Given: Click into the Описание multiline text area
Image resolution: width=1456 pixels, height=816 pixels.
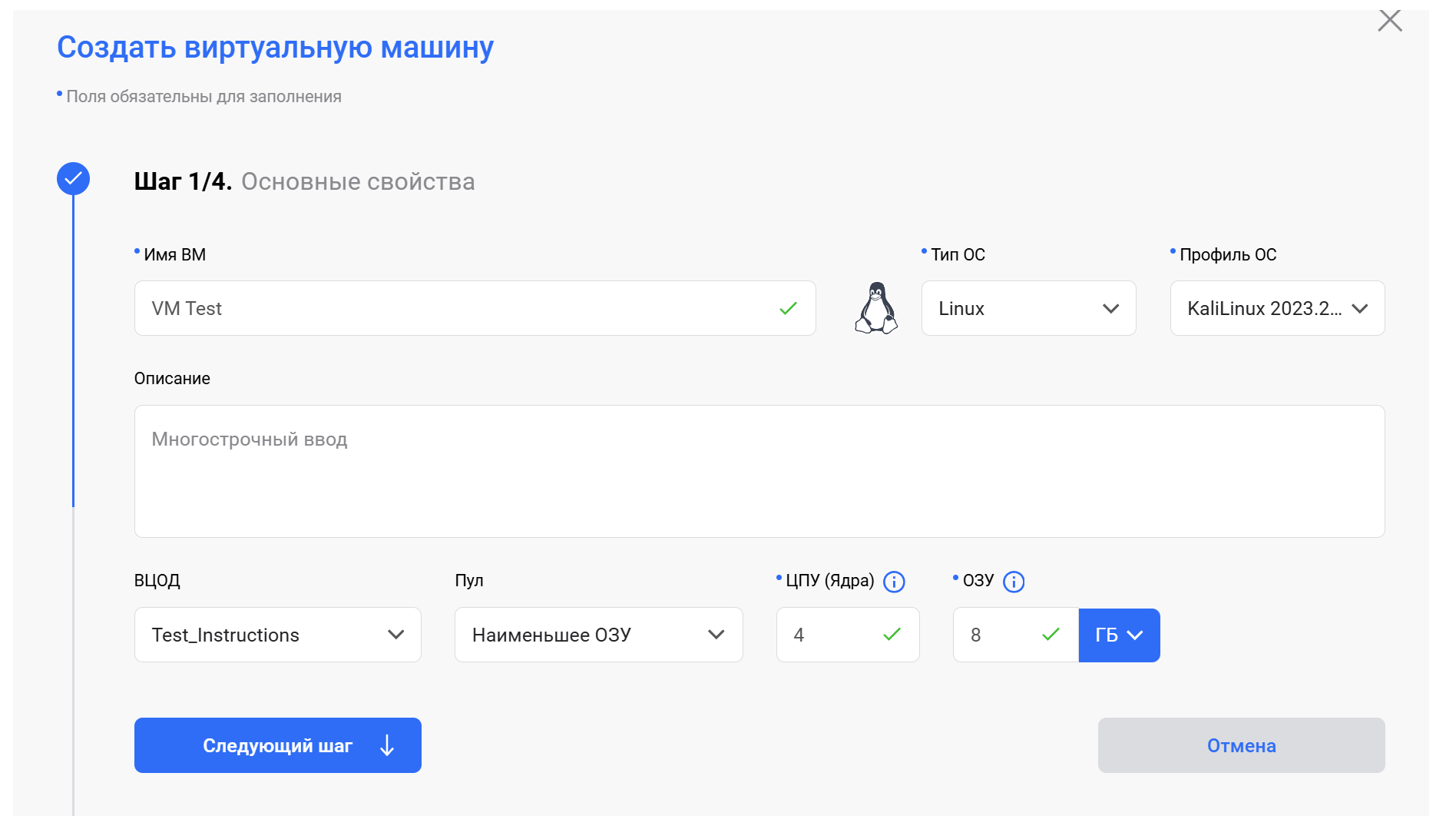Looking at the screenshot, I should click(x=759, y=471).
